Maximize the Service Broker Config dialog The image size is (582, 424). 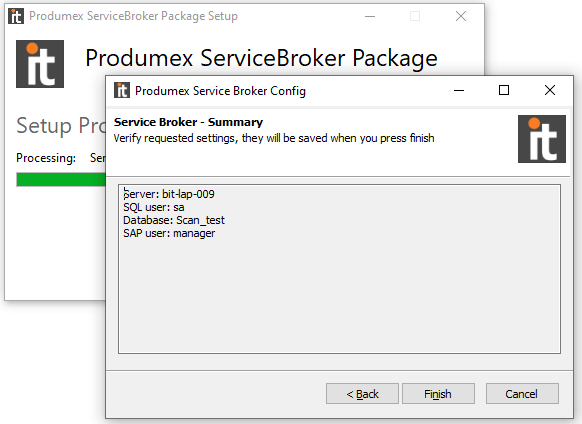504,90
